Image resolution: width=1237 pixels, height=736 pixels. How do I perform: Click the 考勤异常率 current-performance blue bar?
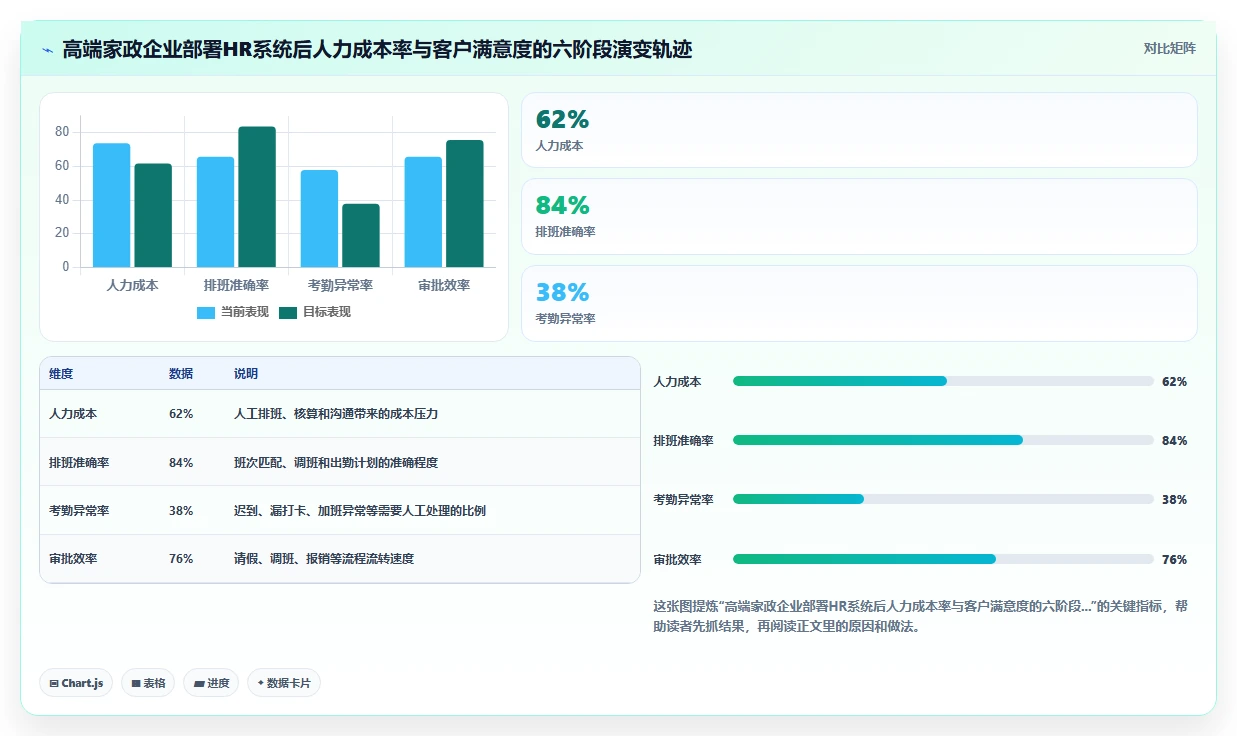coord(320,218)
